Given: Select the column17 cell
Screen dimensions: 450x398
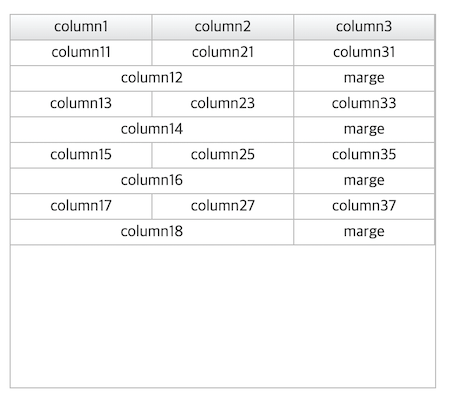Looking at the screenshot, I should pos(81,206).
